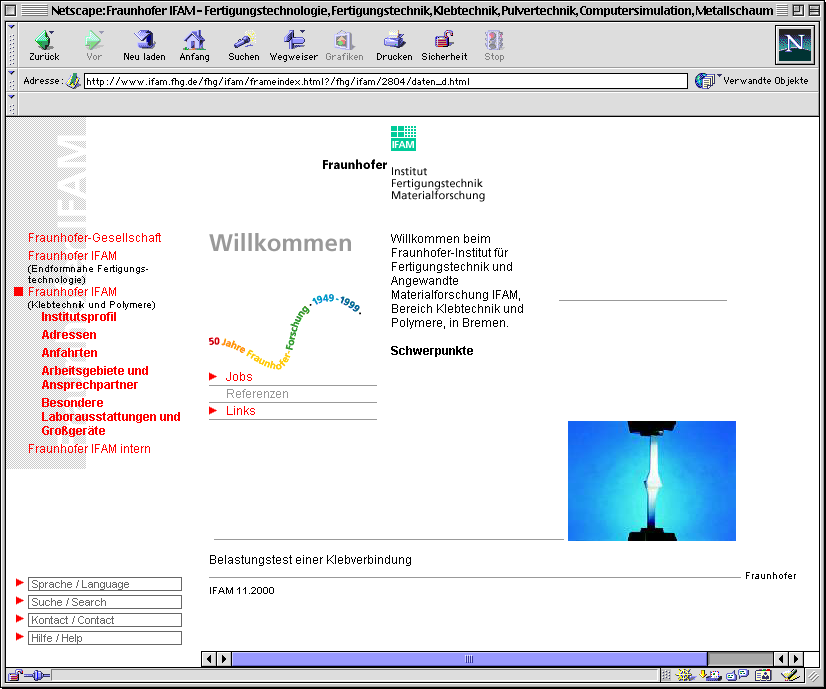Open the Hilfe / Help option

tap(105, 637)
